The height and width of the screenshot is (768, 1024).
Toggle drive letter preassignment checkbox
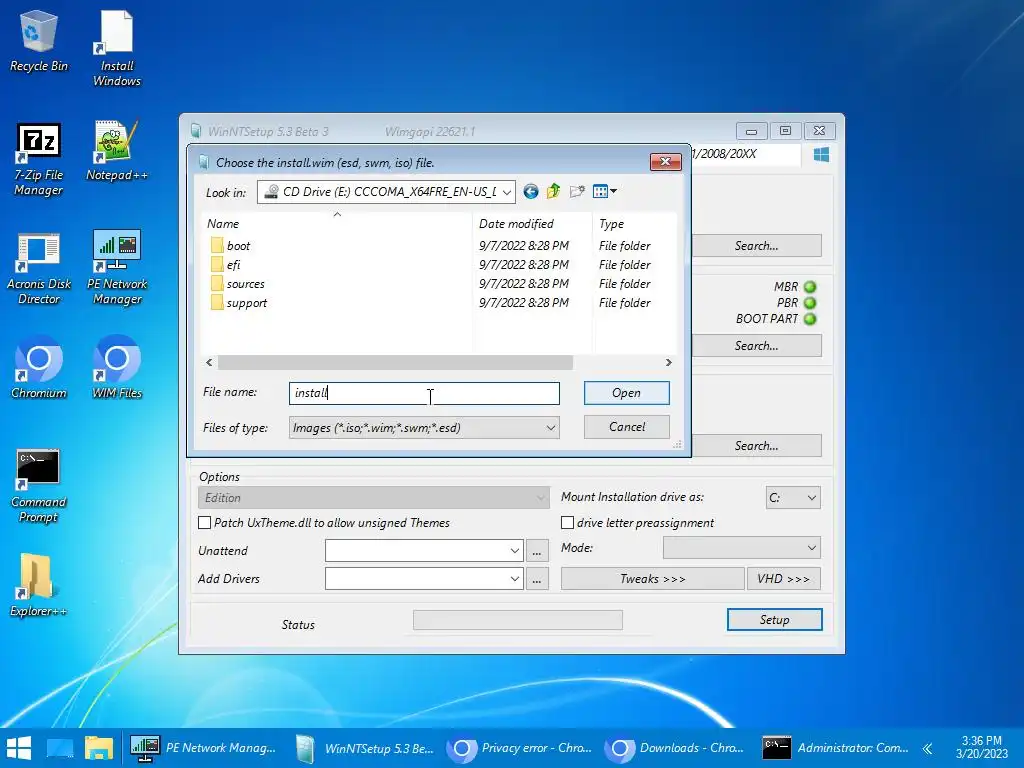(568, 522)
